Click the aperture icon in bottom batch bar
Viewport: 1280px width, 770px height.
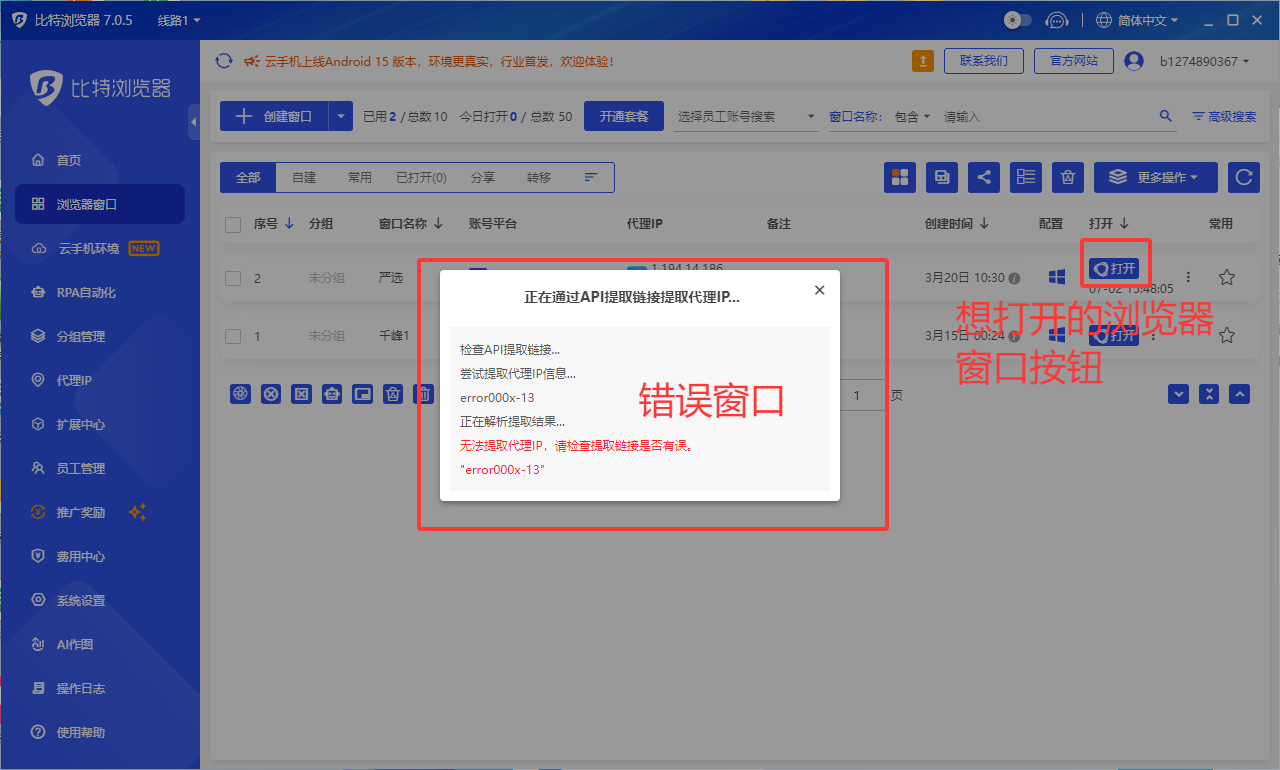240,394
